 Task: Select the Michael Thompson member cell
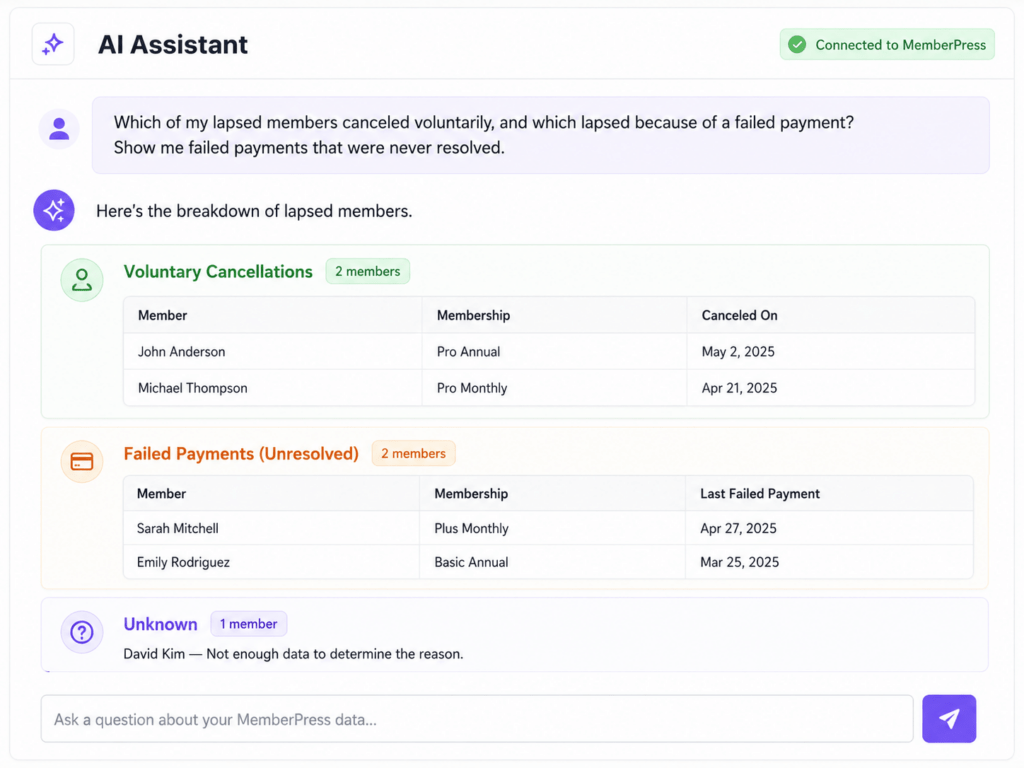point(272,388)
